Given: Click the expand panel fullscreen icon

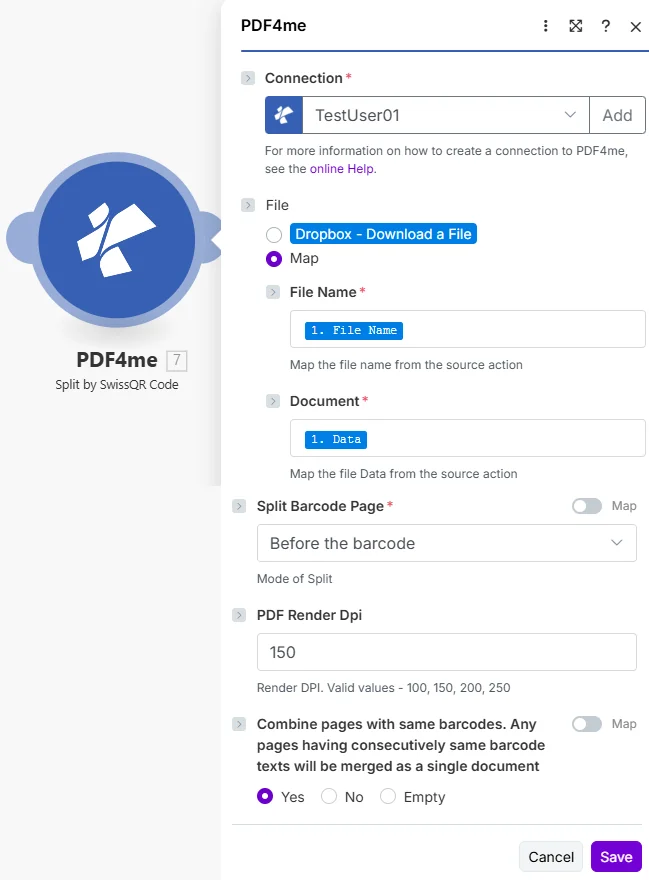Looking at the screenshot, I should click(x=575, y=26).
